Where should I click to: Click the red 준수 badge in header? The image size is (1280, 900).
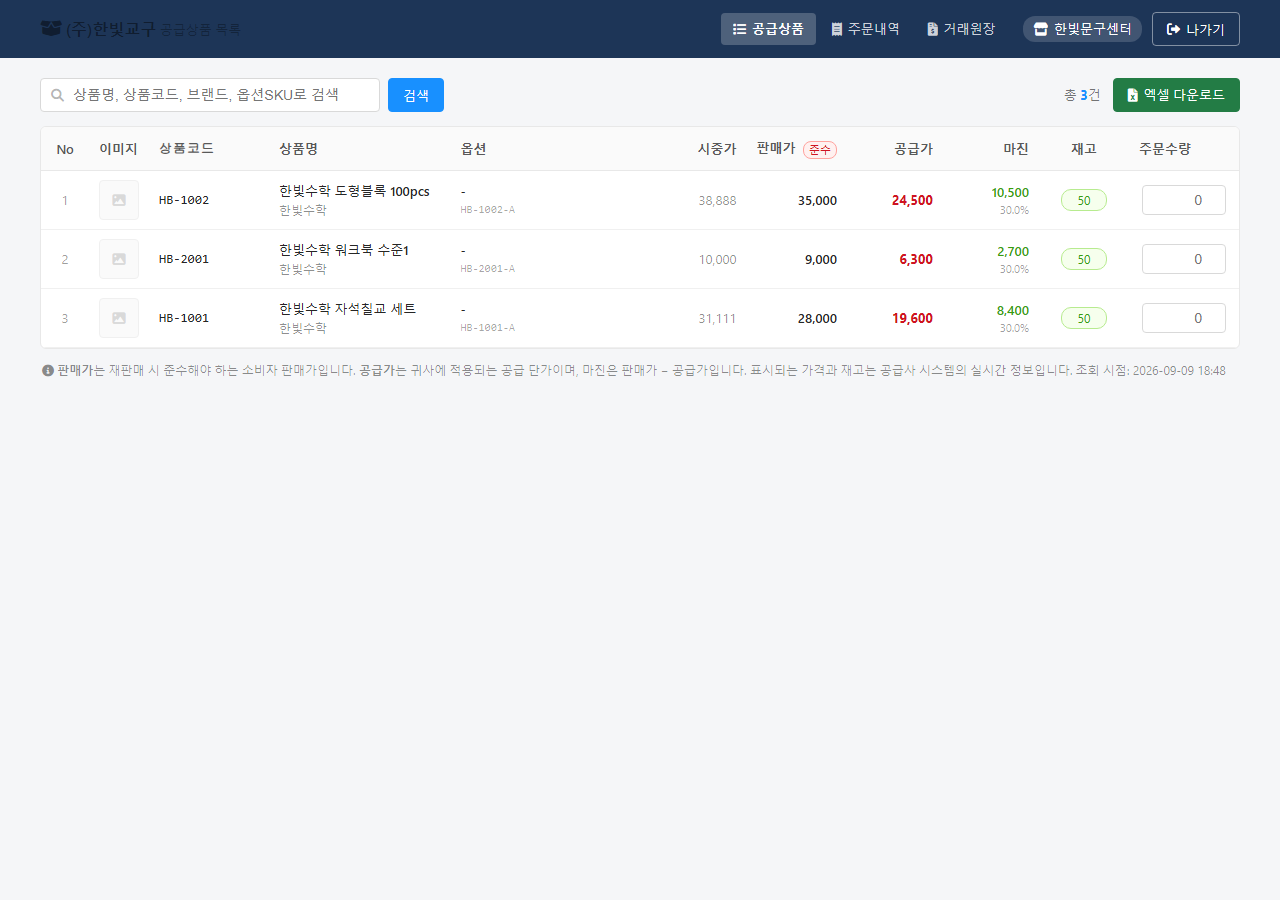(820, 149)
